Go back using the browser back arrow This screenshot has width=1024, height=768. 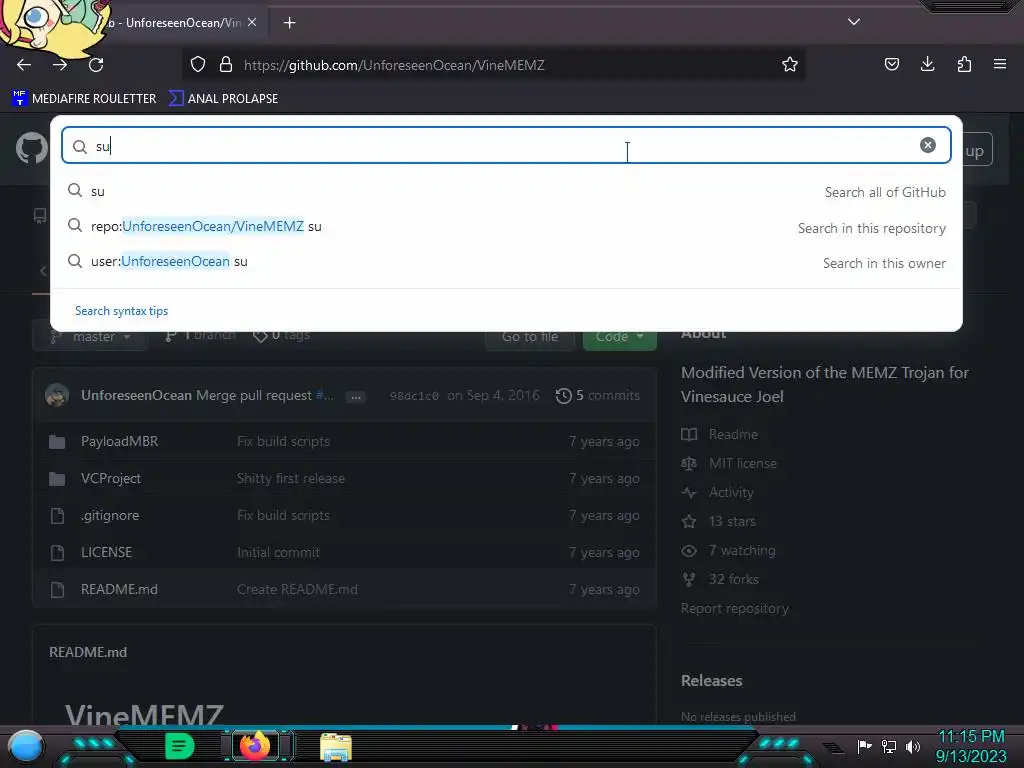(24, 65)
